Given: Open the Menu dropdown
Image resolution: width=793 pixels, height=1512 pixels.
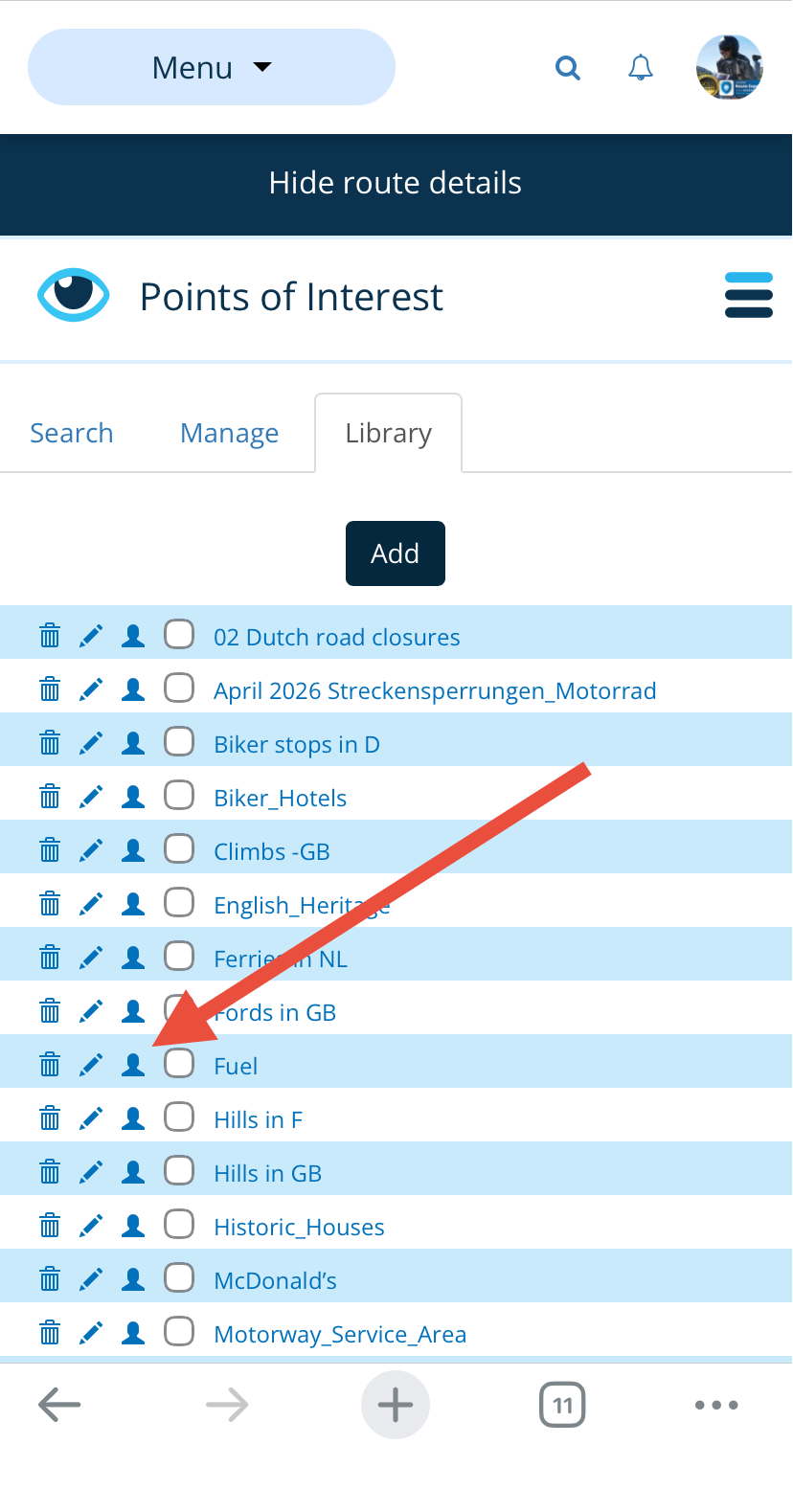Looking at the screenshot, I should click(212, 68).
